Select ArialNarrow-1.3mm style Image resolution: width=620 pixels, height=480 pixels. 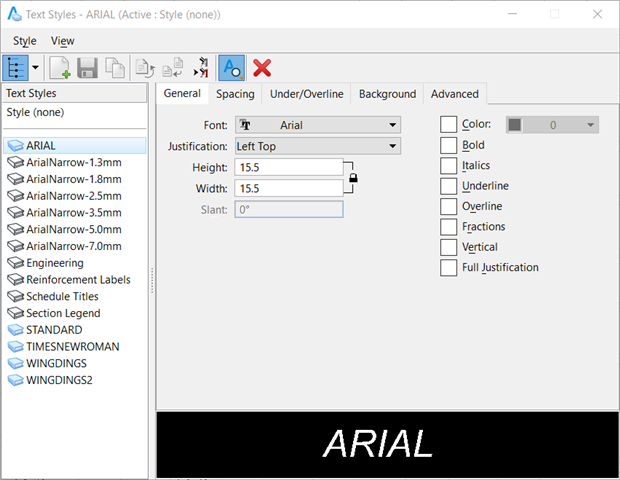pos(74,163)
